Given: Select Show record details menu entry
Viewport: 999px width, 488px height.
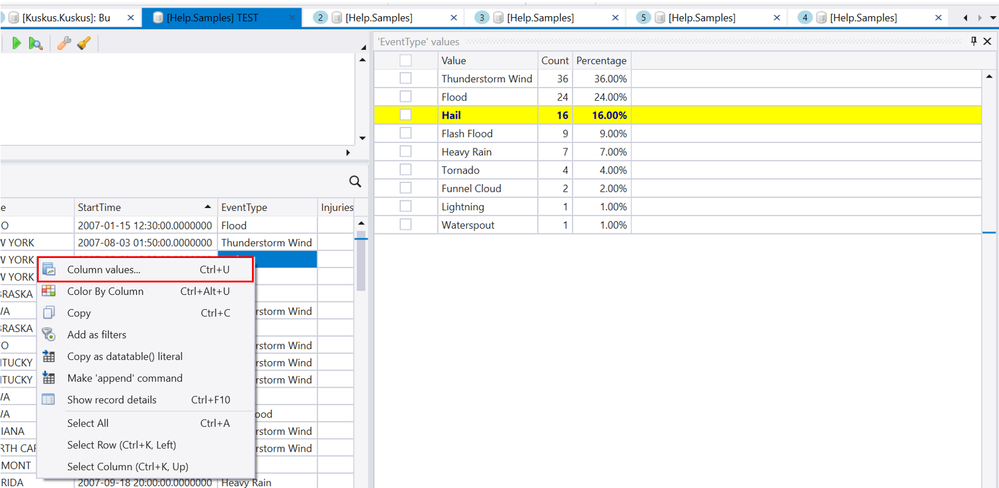Looking at the screenshot, I should point(146,399).
